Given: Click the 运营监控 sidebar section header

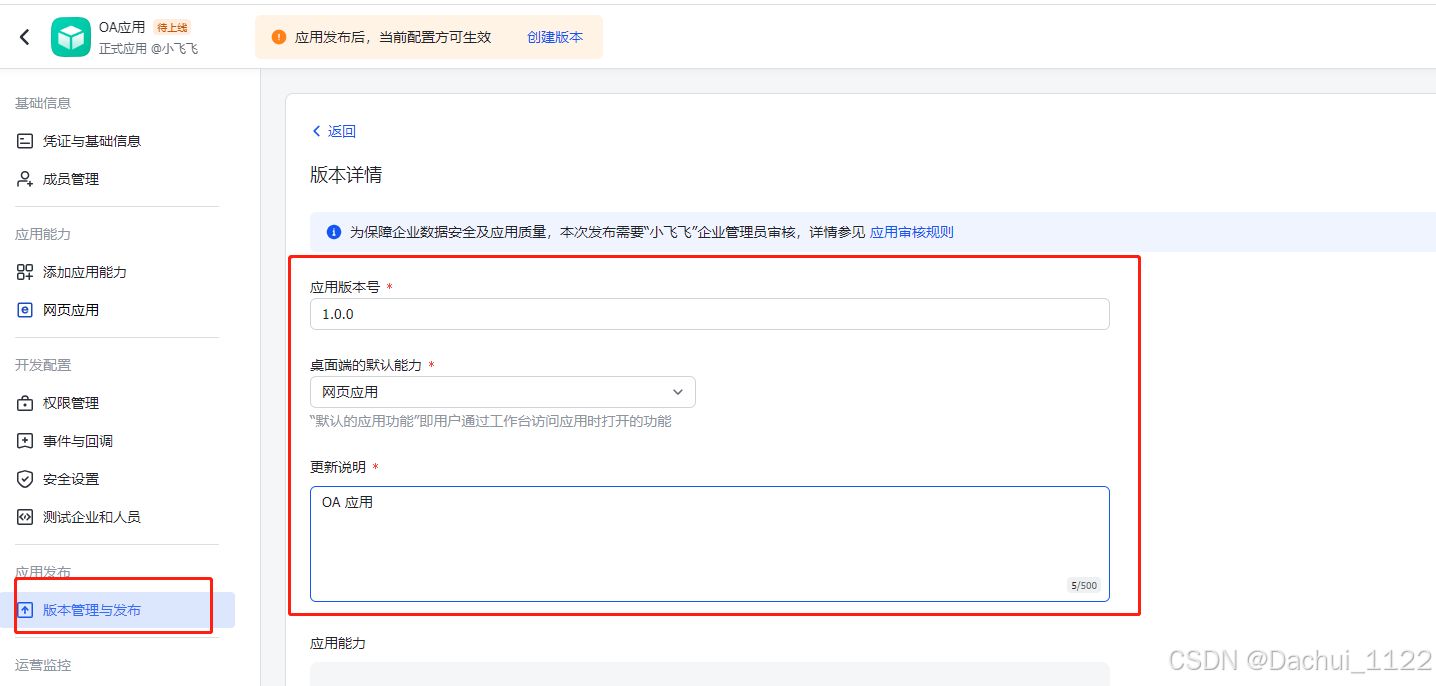Looking at the screenshot, I should (x=43, y=665).
